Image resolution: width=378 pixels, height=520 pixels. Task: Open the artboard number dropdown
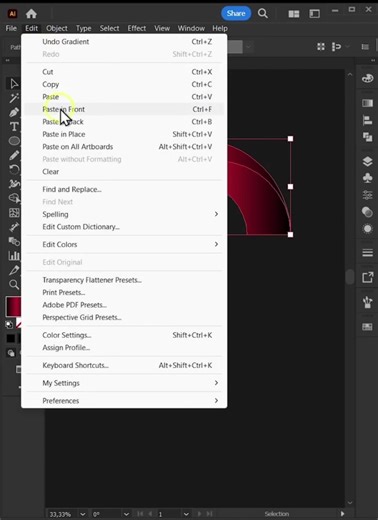(186, 514)
